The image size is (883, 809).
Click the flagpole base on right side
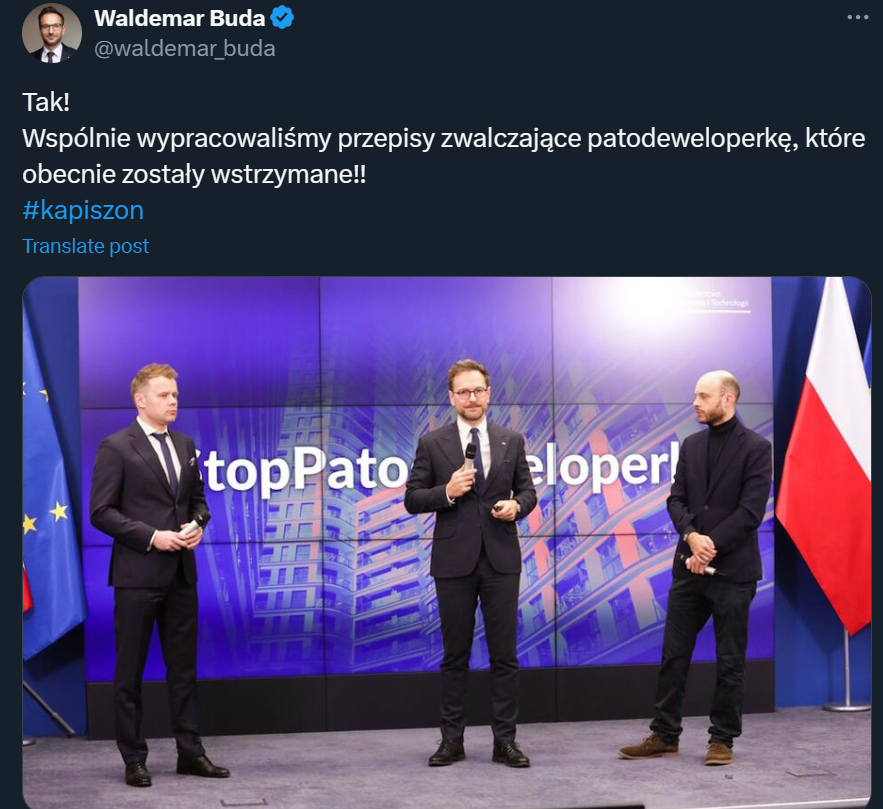(846, 705)
